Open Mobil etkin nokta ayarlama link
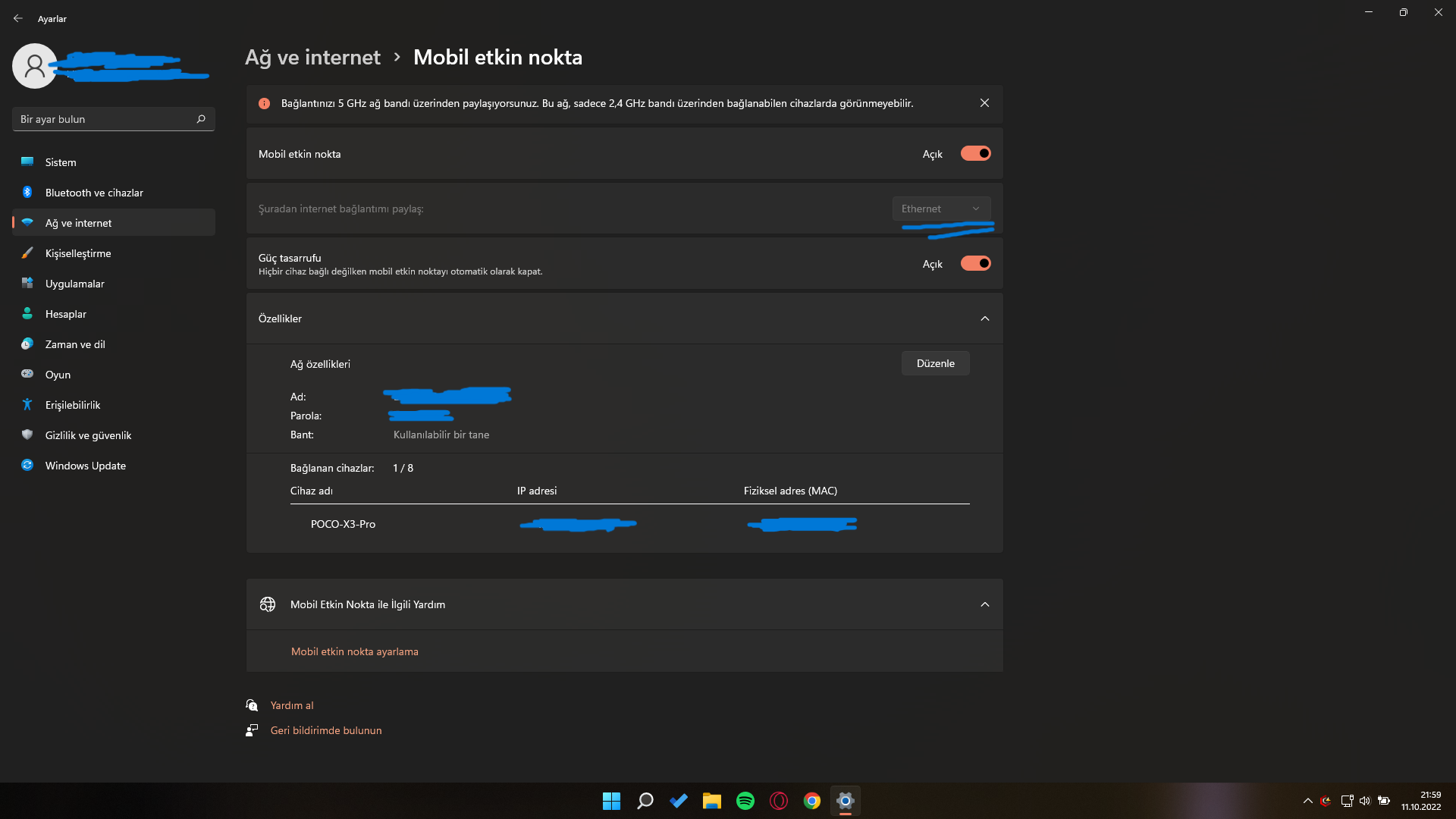Image resolution: width=1456 pixels, height=819 pixels. point(354,651)
